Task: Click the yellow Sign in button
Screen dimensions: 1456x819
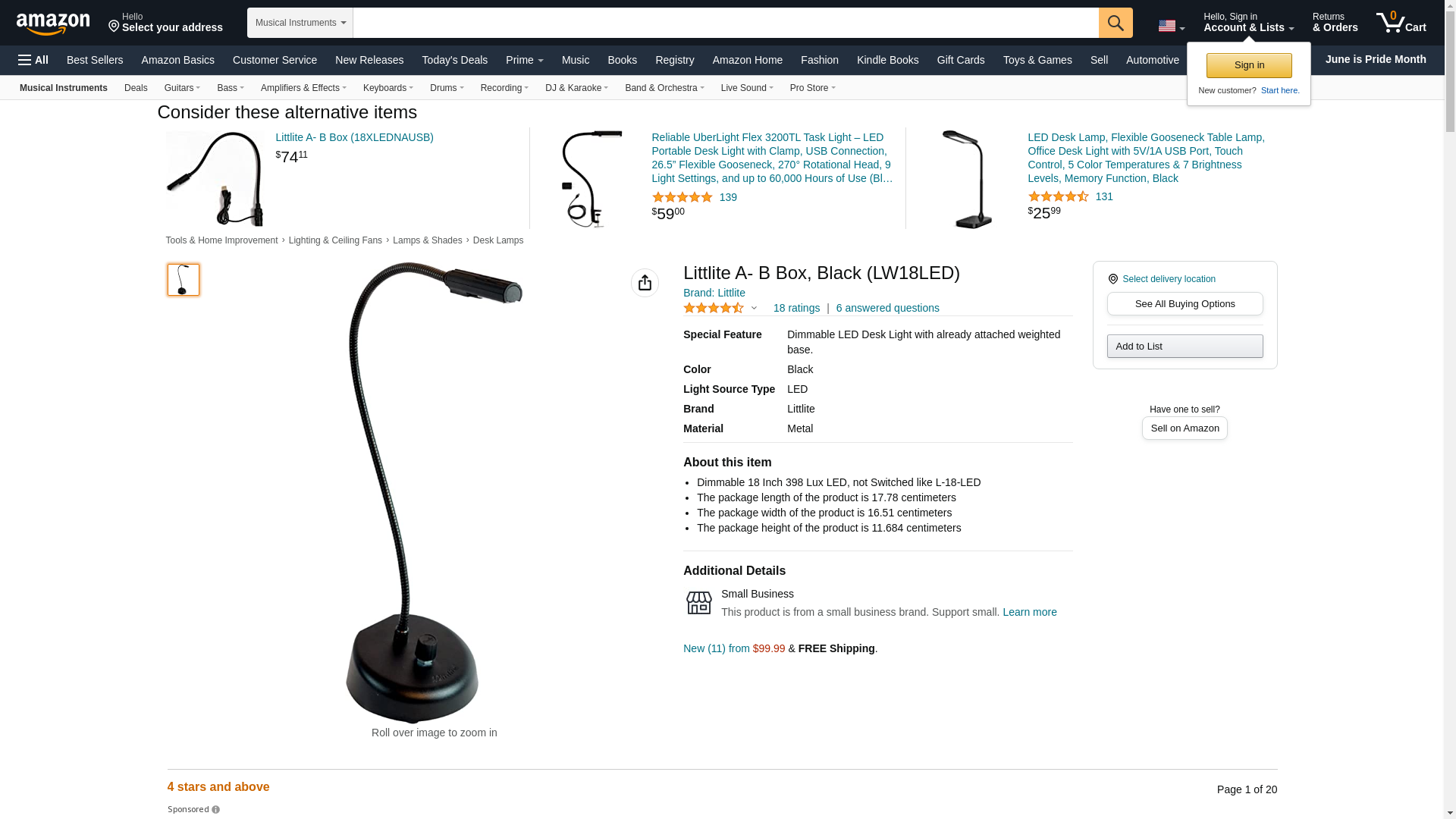Action: pos(1249,65)
